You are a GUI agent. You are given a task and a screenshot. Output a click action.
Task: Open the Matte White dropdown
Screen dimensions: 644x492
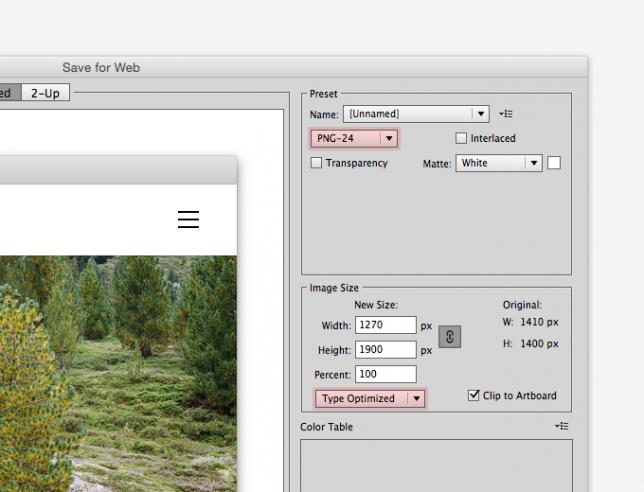point(499,163)
